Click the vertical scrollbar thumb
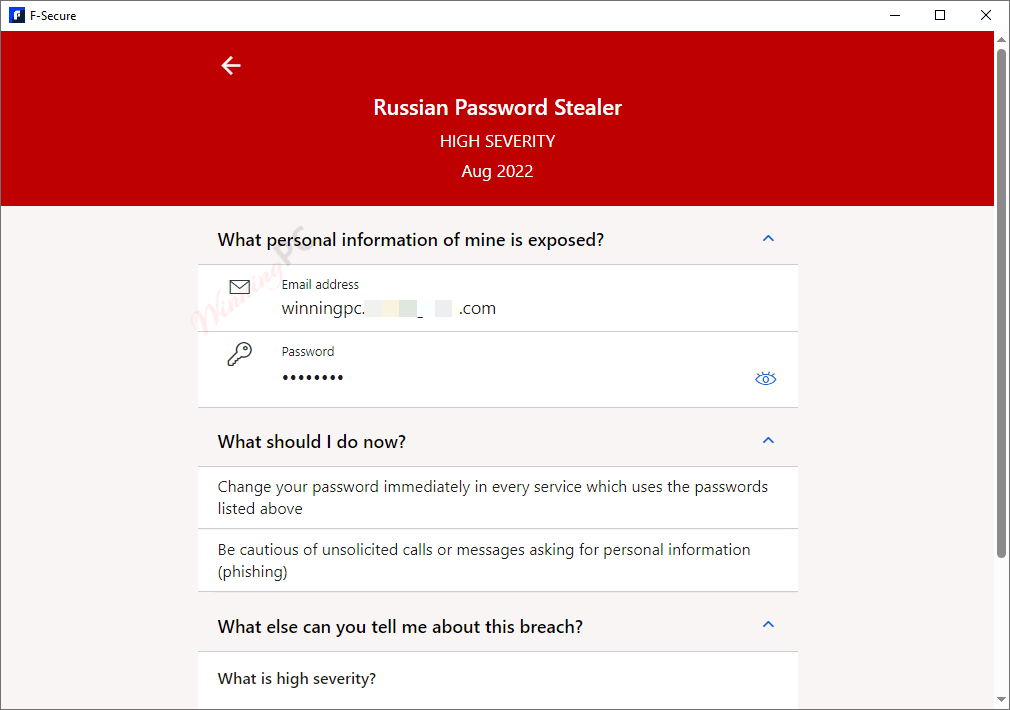Image resolution: width=1010 pixels, height=710 pixels. pos(1001,303)
